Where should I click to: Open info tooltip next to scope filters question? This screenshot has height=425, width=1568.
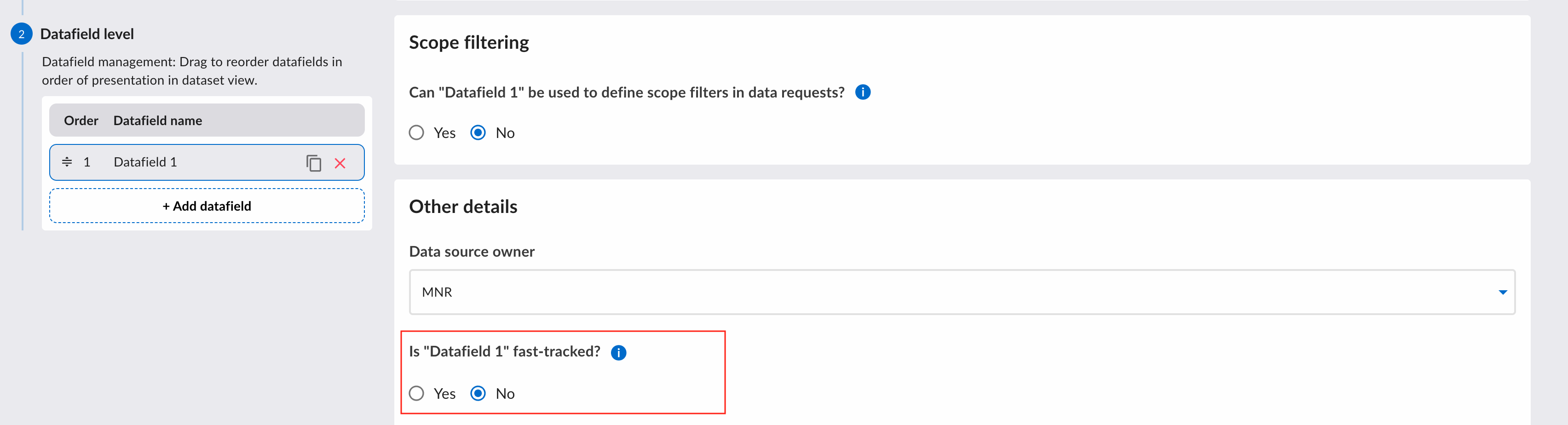pyautogui.click(x=863, y=92)
